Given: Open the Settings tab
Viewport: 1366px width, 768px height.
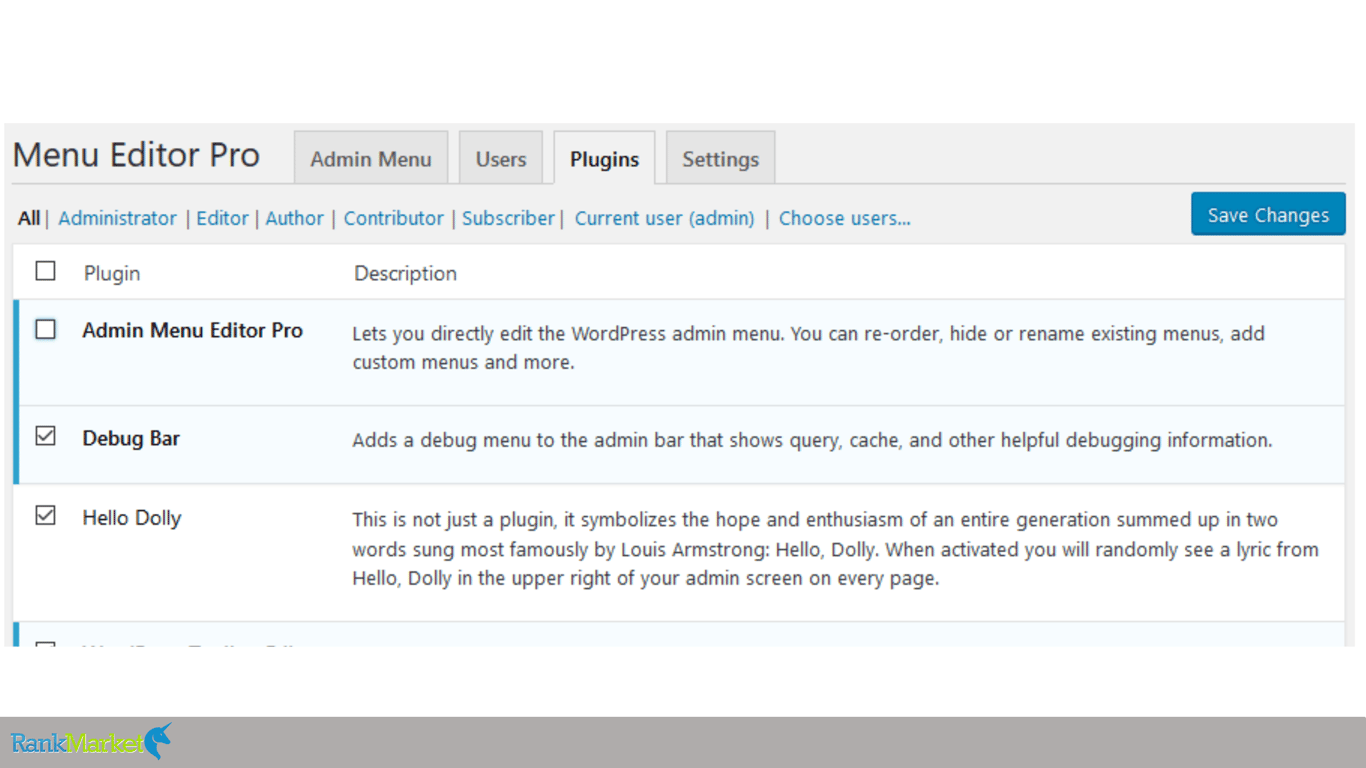Looking at the screenshot, I should pyautogui.click(x=720, y=158).
